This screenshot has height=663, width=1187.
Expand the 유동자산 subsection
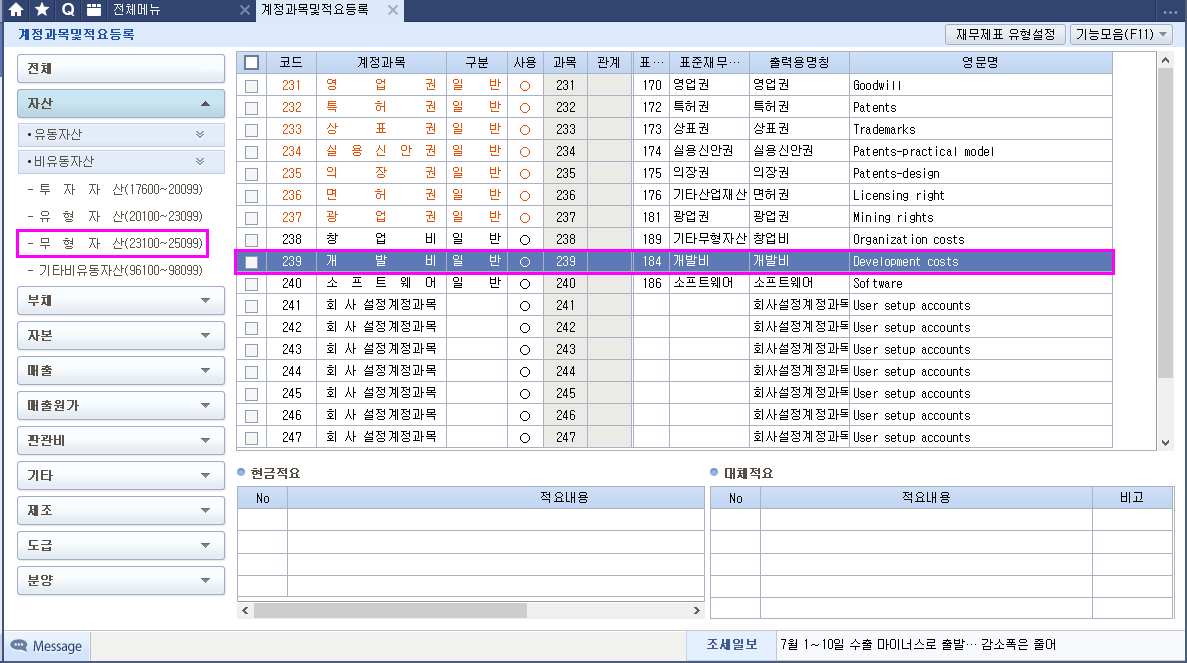[x=121, y=134]
